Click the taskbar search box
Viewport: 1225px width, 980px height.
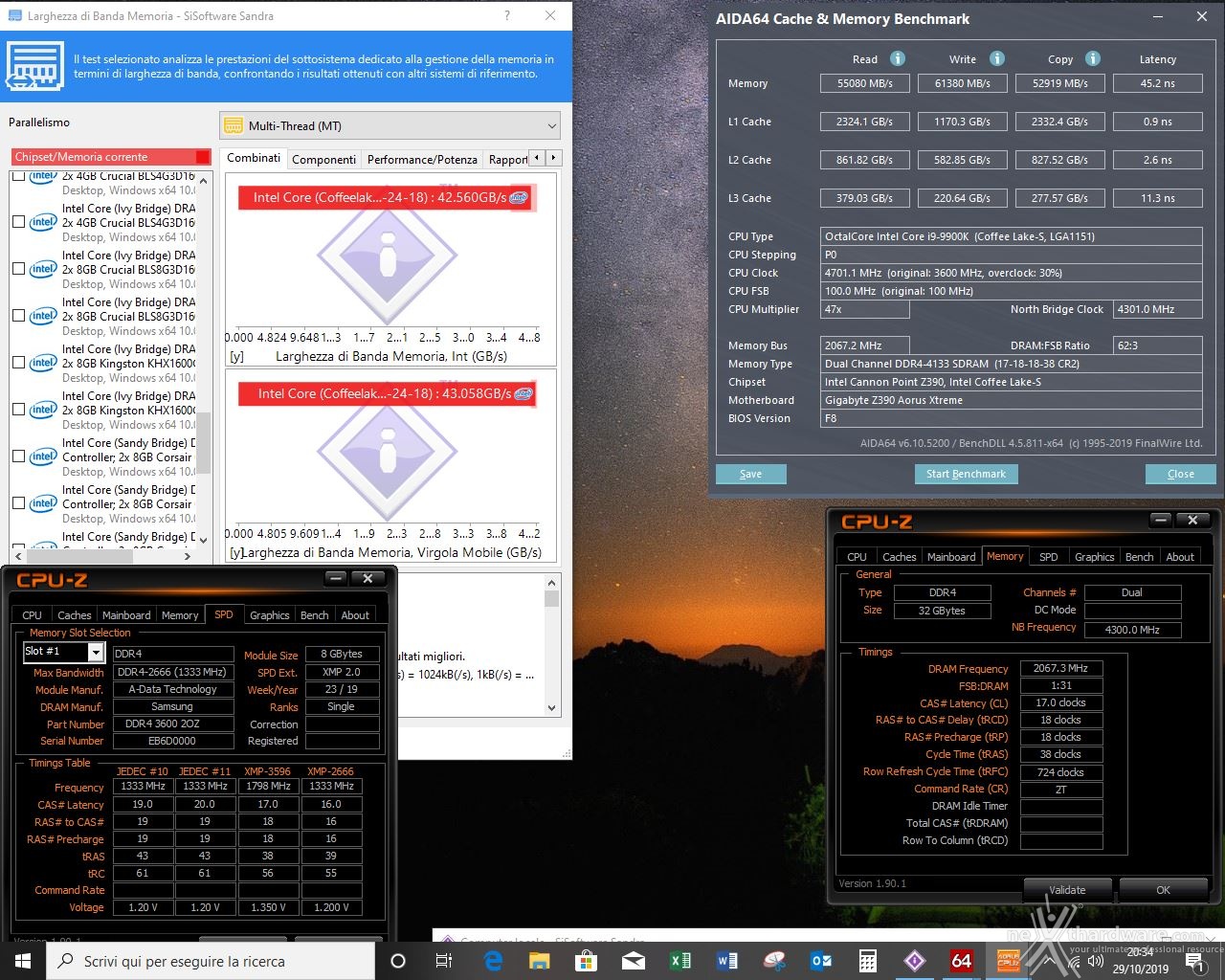coord(211,961)
